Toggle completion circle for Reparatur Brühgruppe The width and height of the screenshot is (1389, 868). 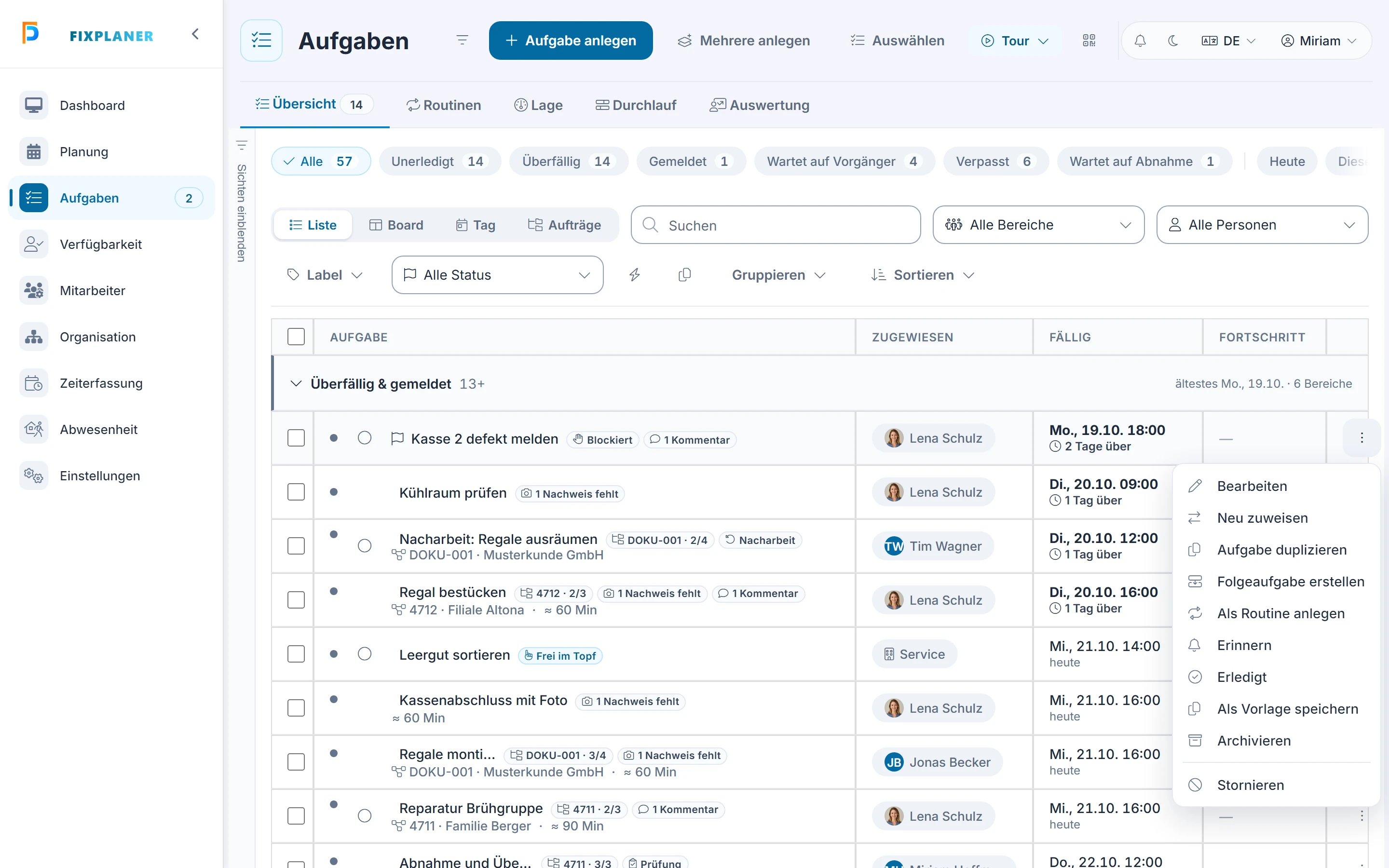[365, 816]
